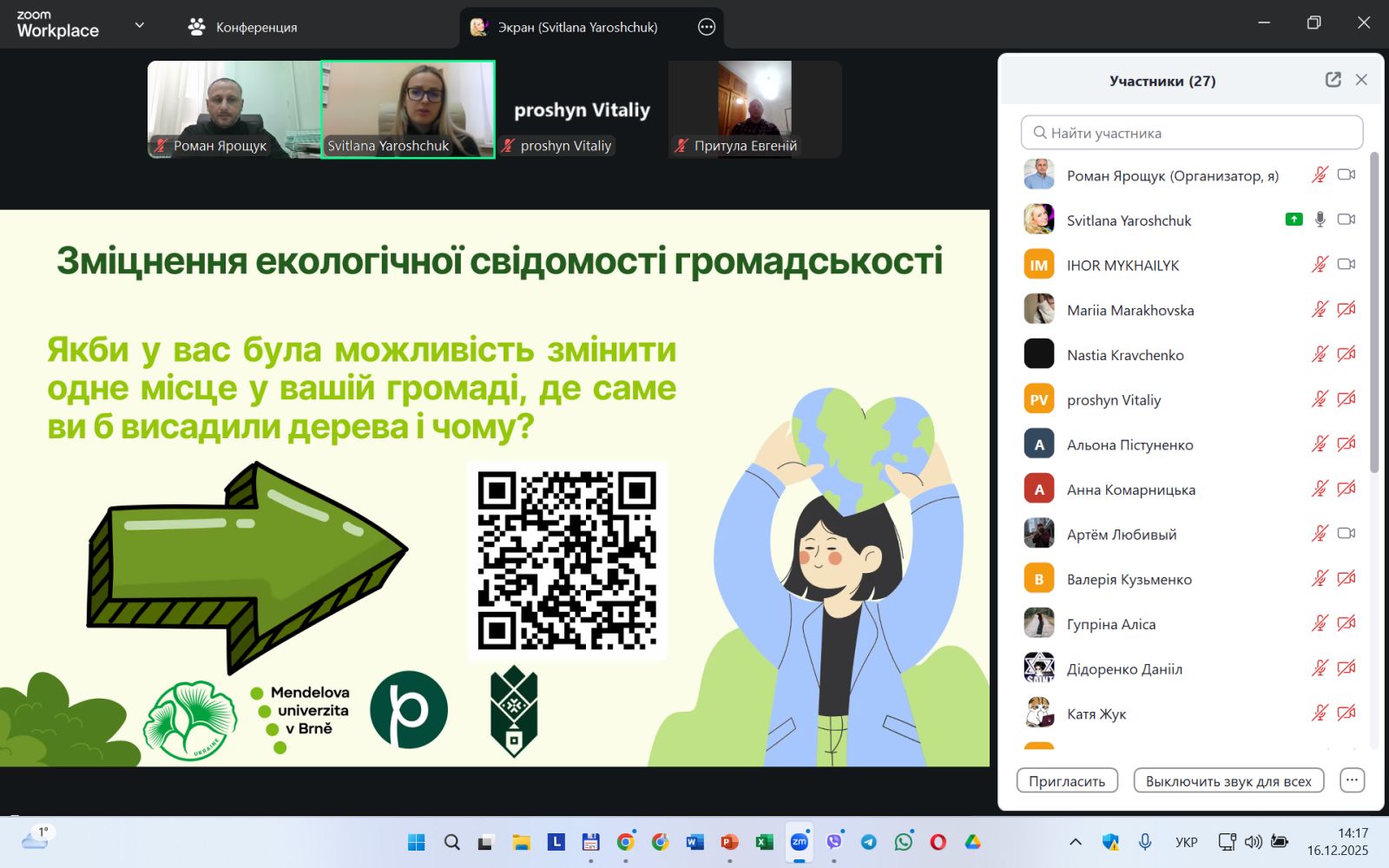1389x868 pixels.
Task: Switch to the Конференция tab
Action: (243, 27)
